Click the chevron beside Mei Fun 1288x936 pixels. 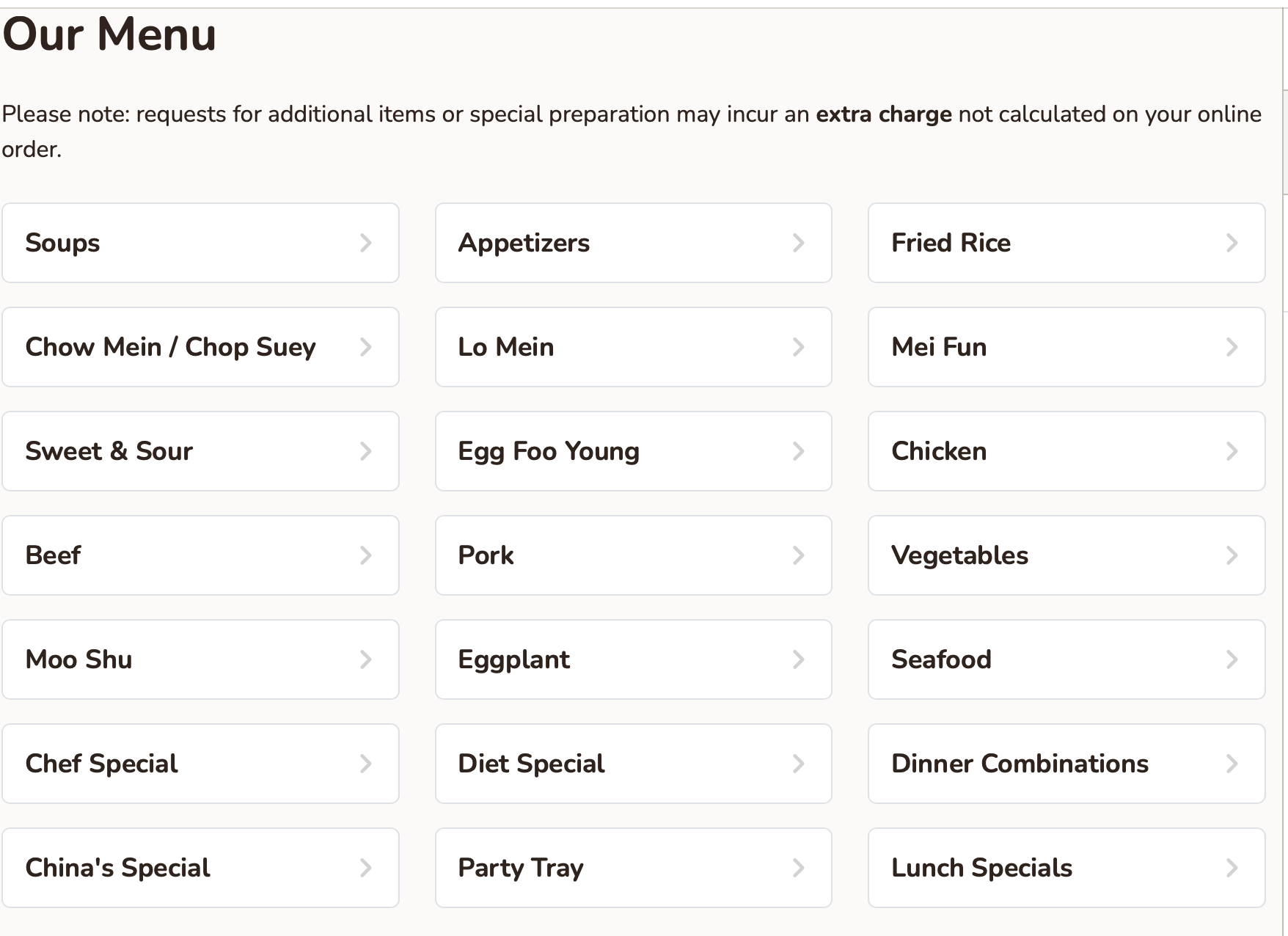(1232, 347)
